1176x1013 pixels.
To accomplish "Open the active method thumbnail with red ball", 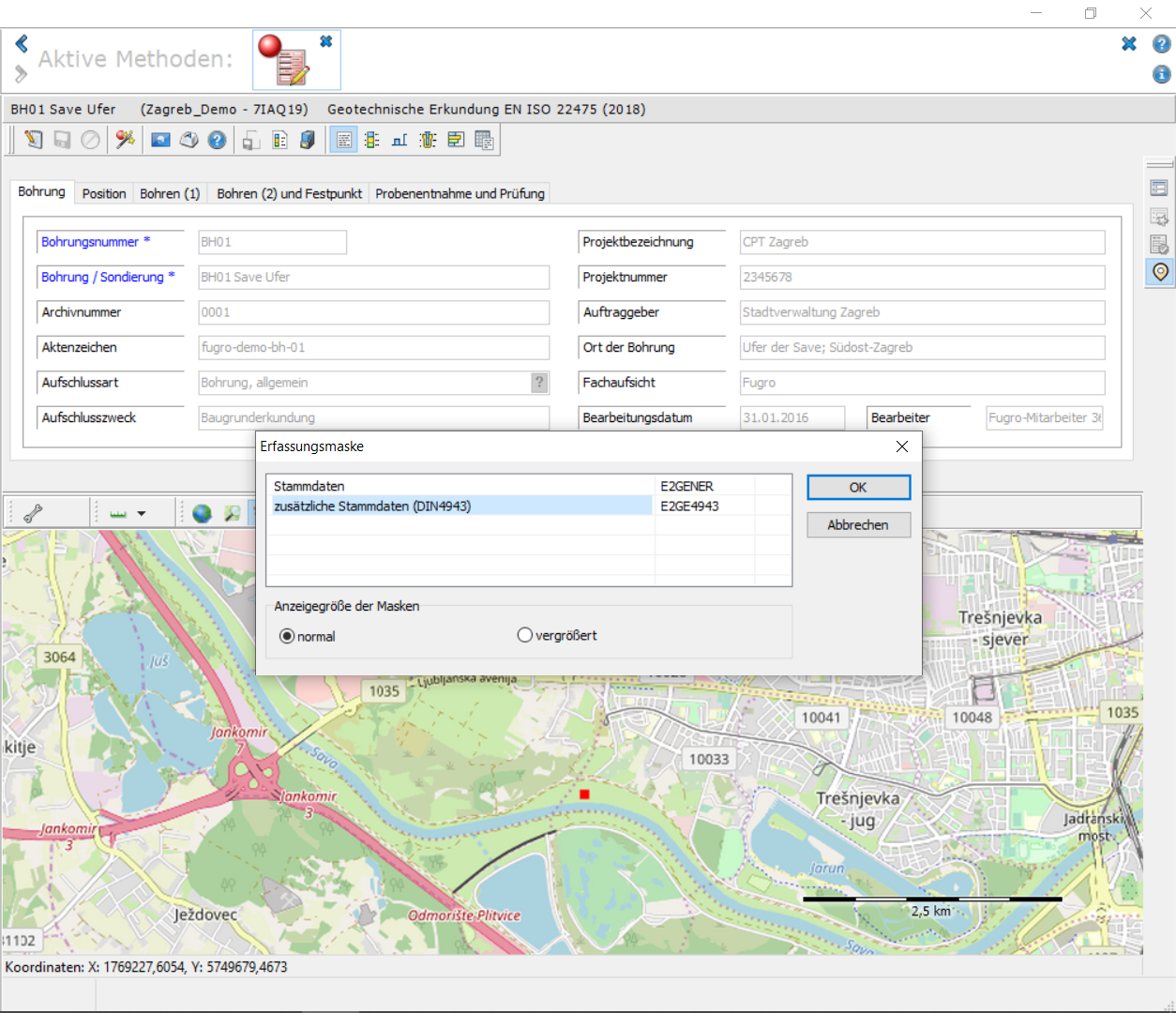I will [x=285, y=61].
